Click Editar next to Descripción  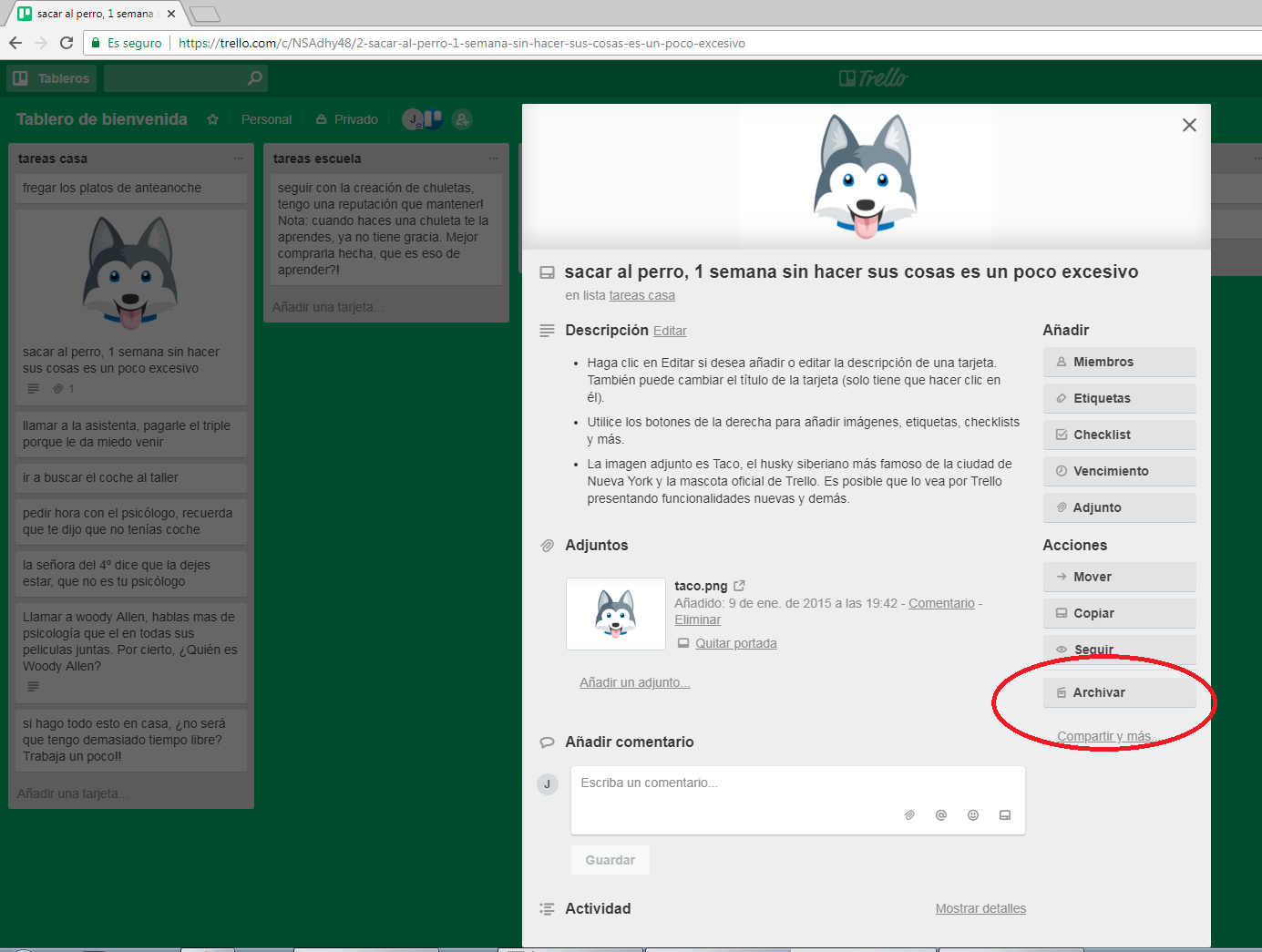[x=670, y=331]
